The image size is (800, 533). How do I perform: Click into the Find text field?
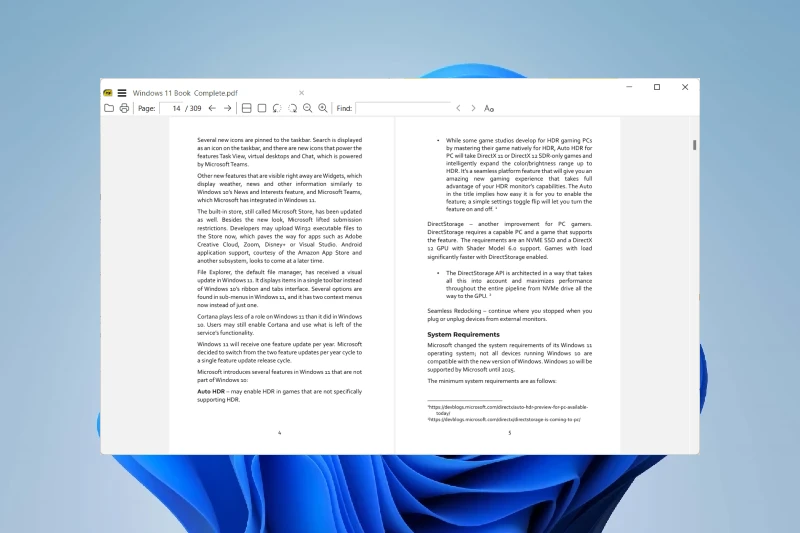pyautogui.click(x=403, y=108)
